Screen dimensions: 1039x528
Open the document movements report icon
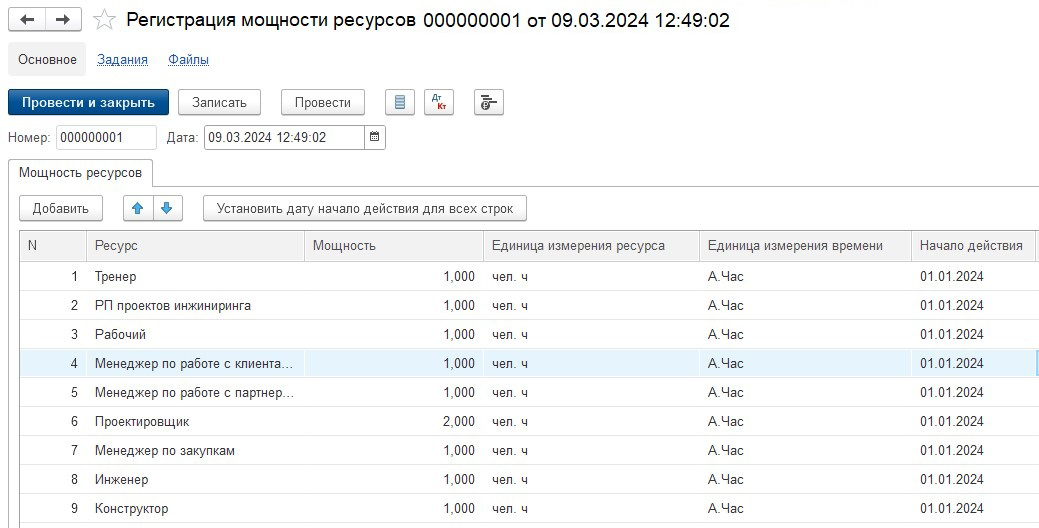pos(400,102)
